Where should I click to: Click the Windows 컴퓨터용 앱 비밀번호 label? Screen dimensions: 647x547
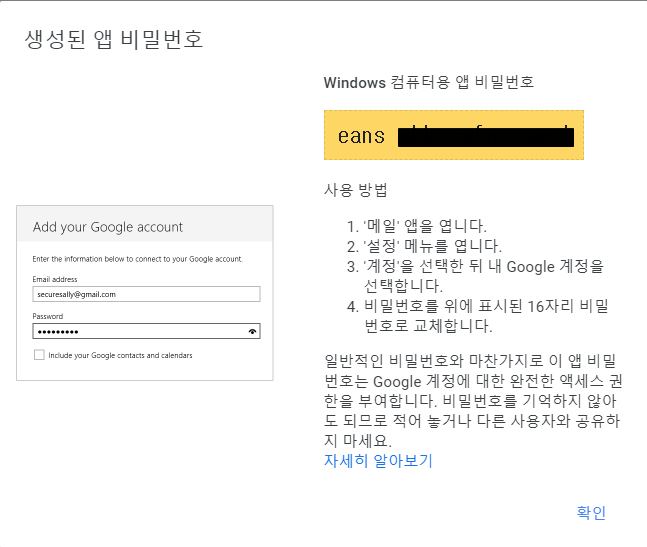[x=429, y=82]
